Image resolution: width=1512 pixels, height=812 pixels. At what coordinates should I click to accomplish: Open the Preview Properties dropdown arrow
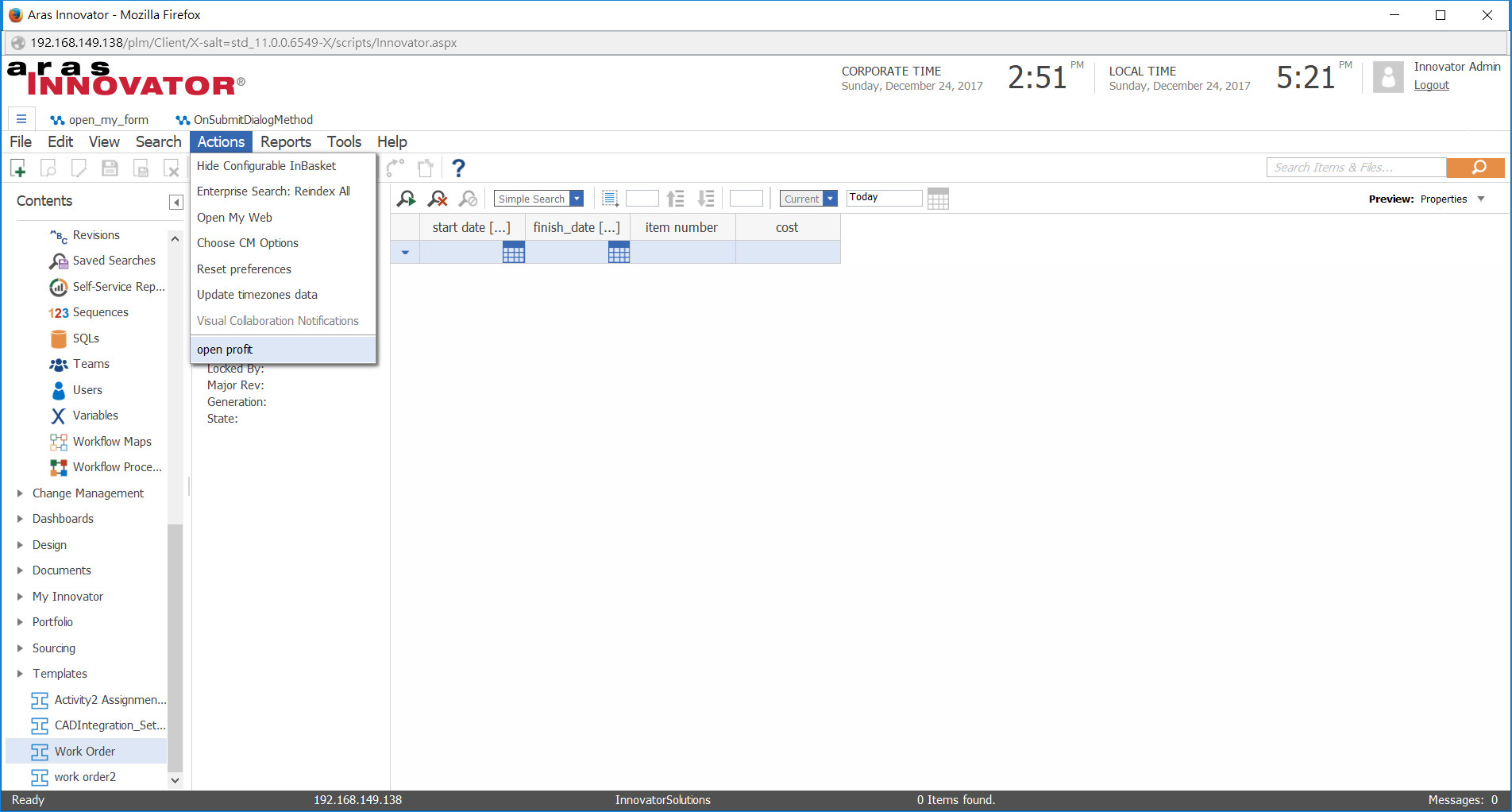1481,199
